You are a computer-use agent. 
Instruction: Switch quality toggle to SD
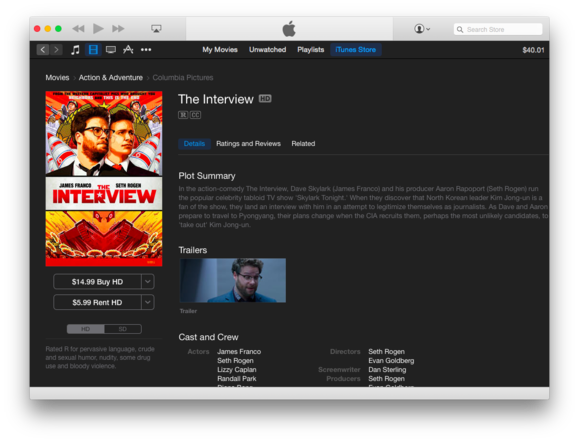pyautogui.click(x=123, y=329)
